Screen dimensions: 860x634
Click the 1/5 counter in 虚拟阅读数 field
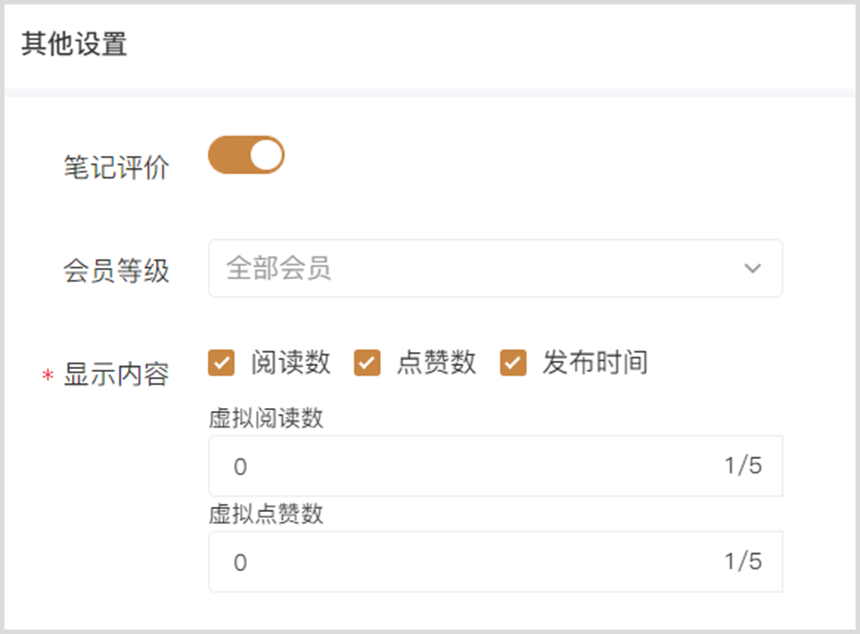coord(743,466)
